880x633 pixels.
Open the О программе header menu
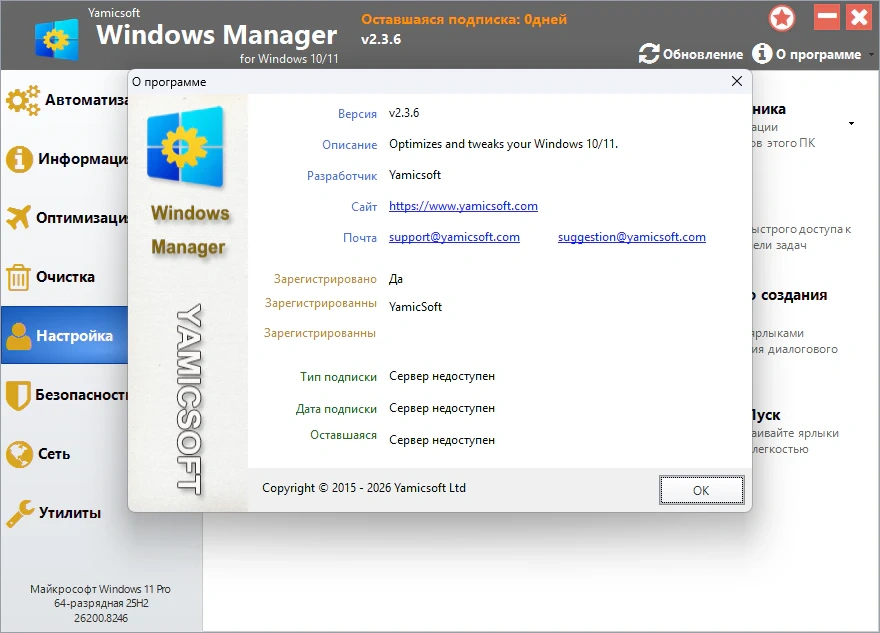(x=818, y=54)
